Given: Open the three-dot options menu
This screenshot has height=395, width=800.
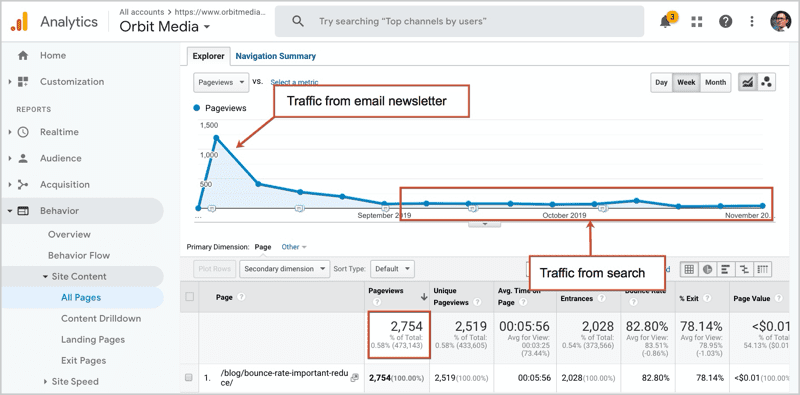Looking at the screenshot, I should [x=752, y=21].
